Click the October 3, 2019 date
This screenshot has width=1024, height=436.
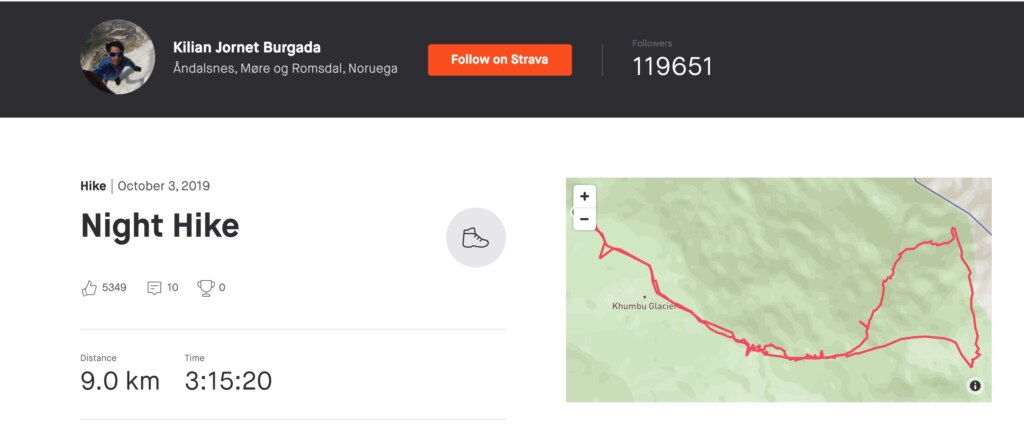coord(164,186)
